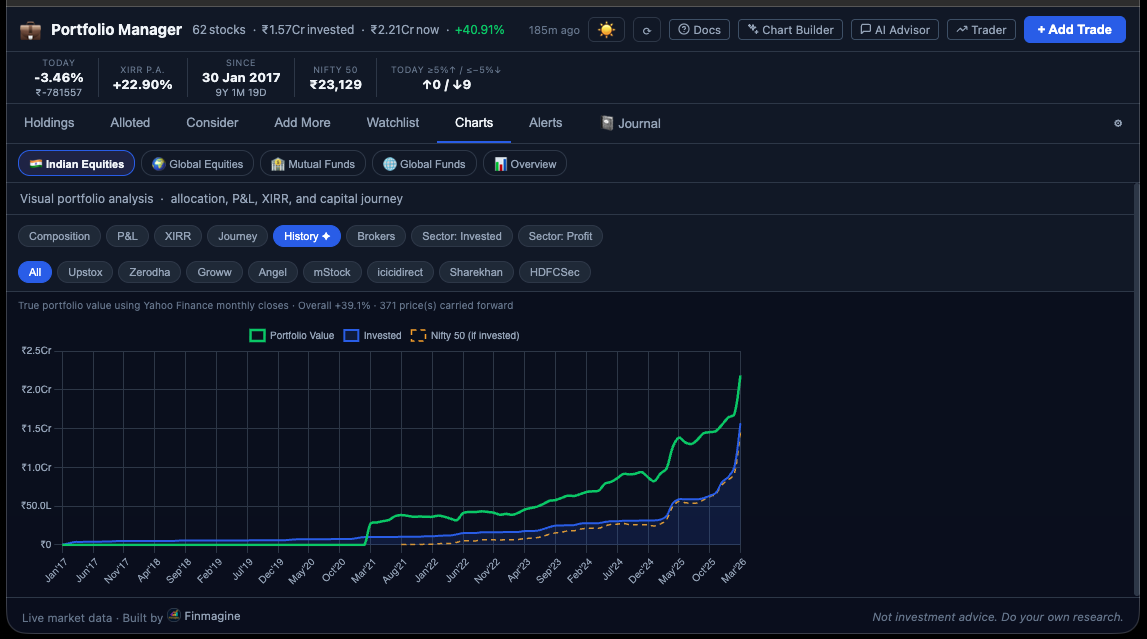Select Mutual Funds bank icon chip
The image size is (1147, 639).
pyautogui.click(x=312, y=164)
